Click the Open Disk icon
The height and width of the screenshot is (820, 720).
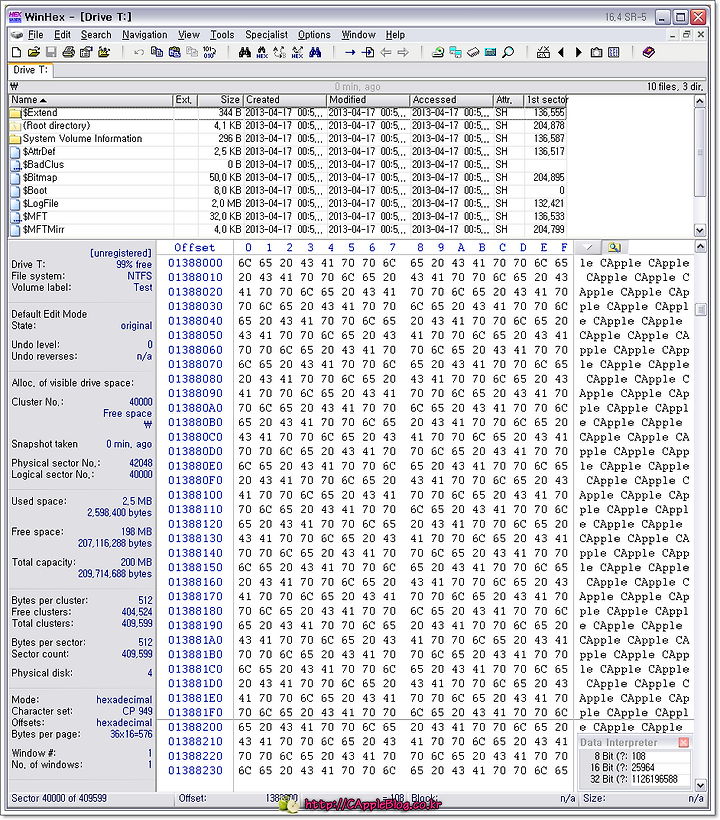coord(438,52)
